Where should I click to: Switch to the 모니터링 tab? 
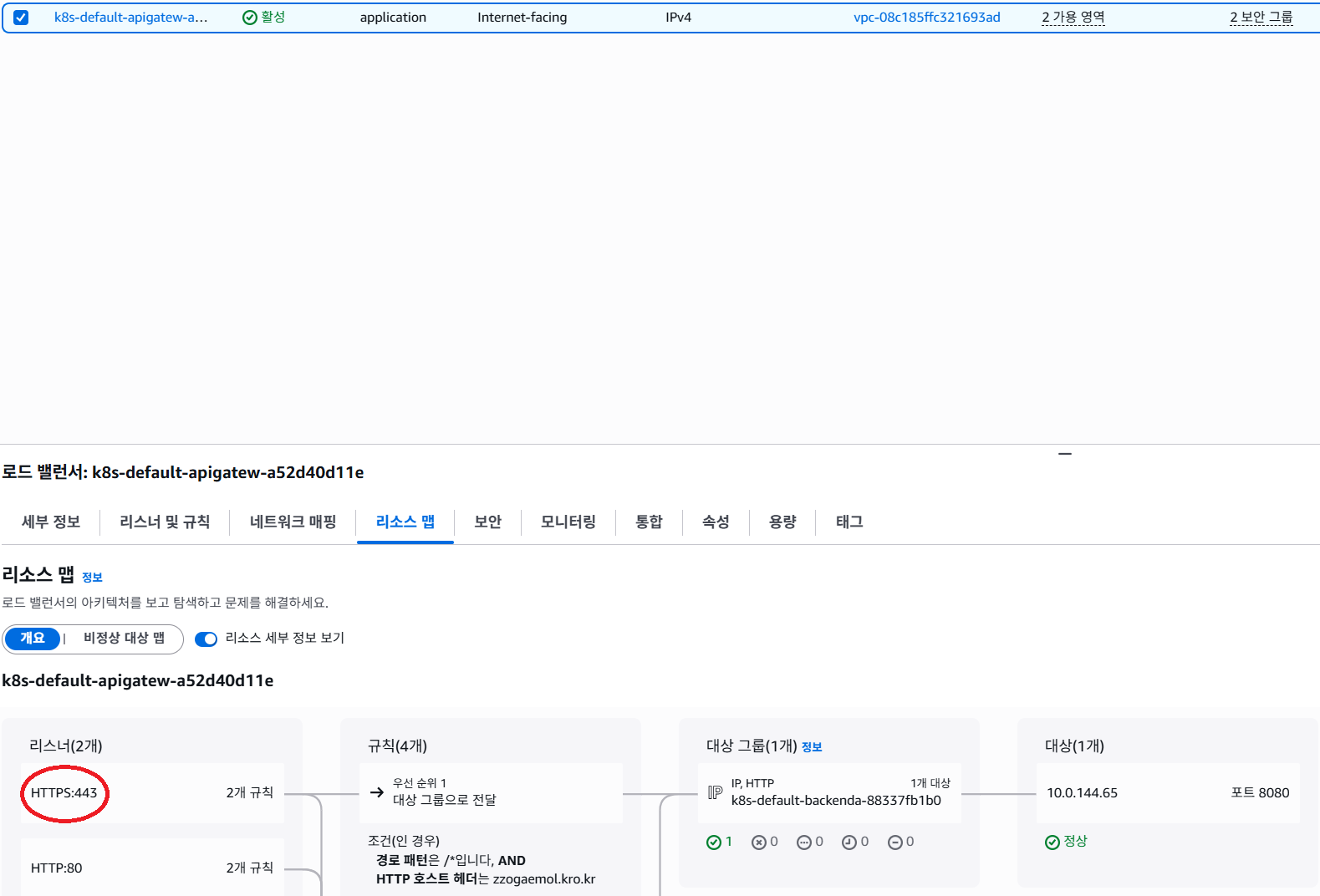tap(568, 522)
